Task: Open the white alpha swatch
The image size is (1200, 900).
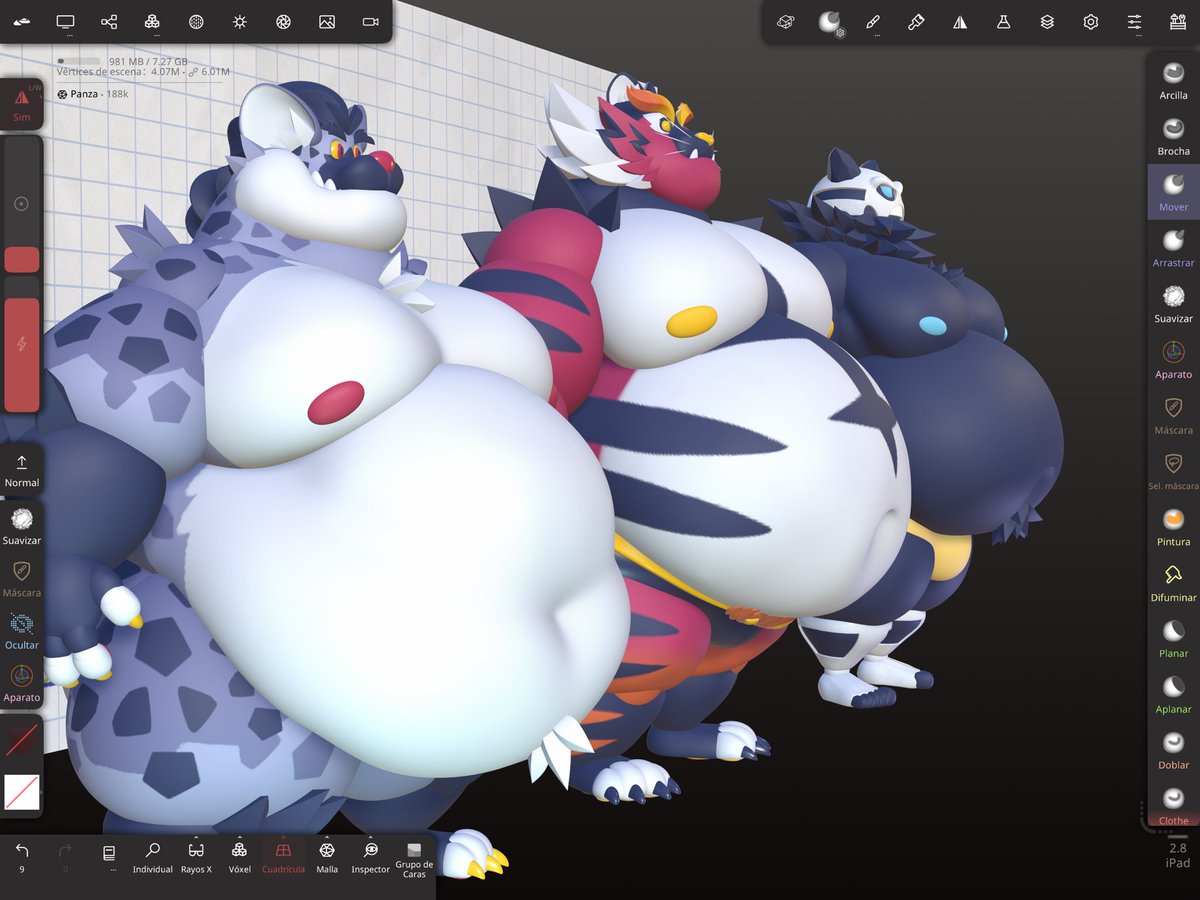Action: pos(22,792)
